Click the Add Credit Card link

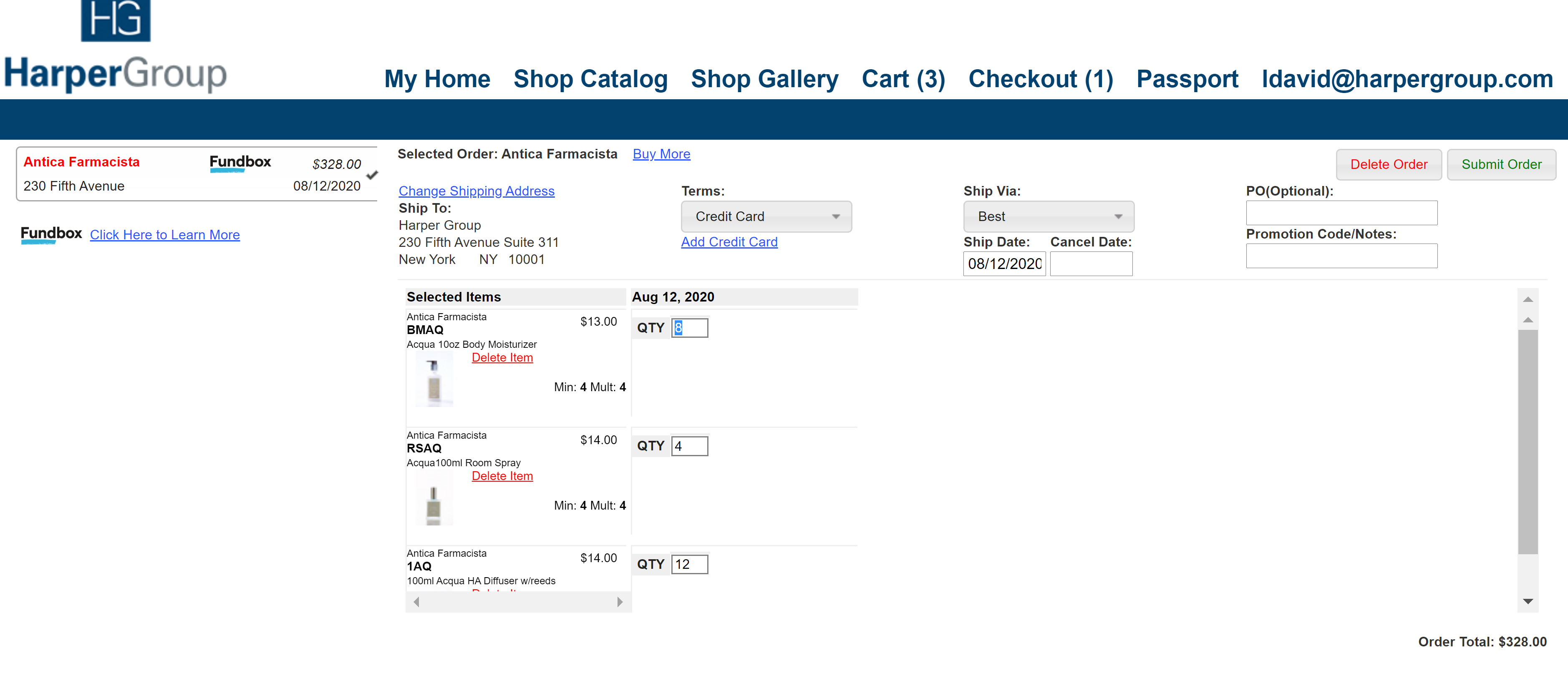coord(729,242)
